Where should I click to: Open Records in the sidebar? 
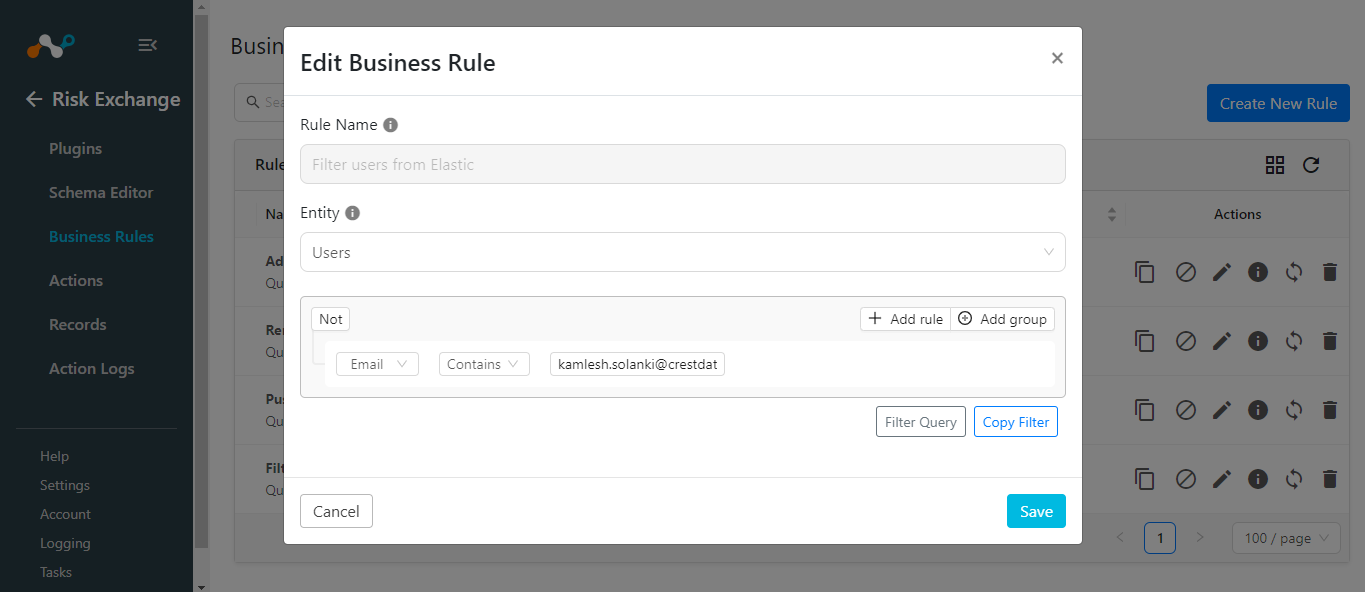coord(78,324)
